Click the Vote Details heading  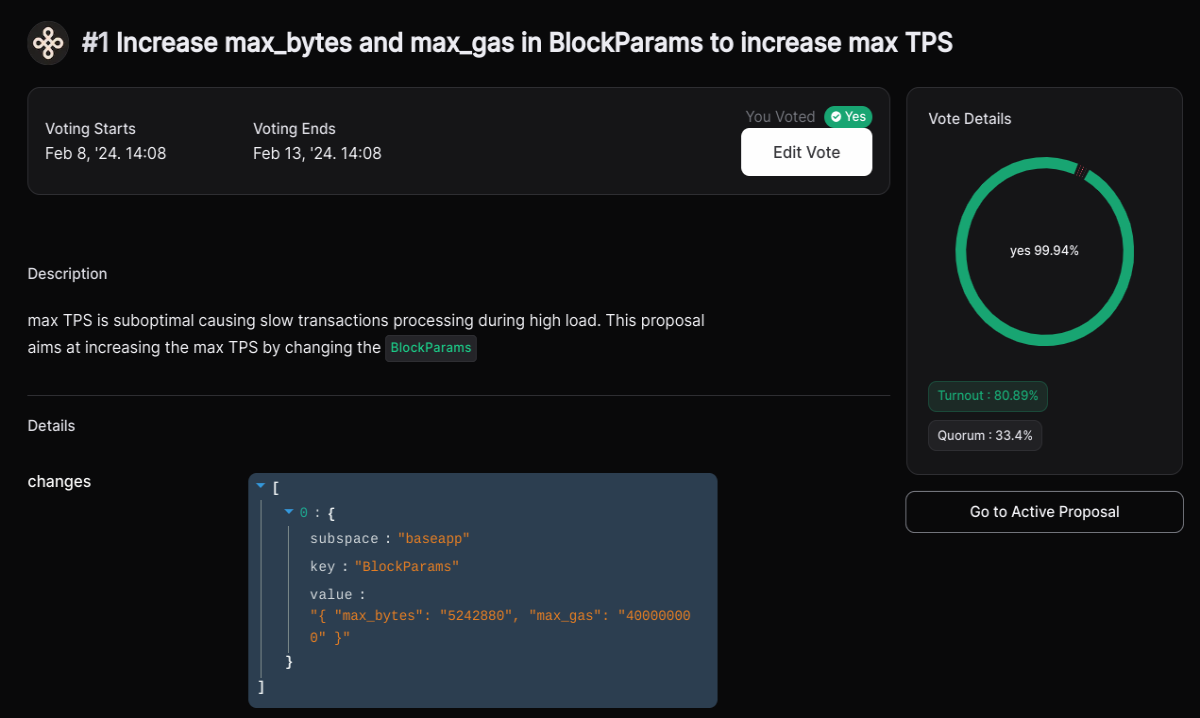[x=970, y=119]
